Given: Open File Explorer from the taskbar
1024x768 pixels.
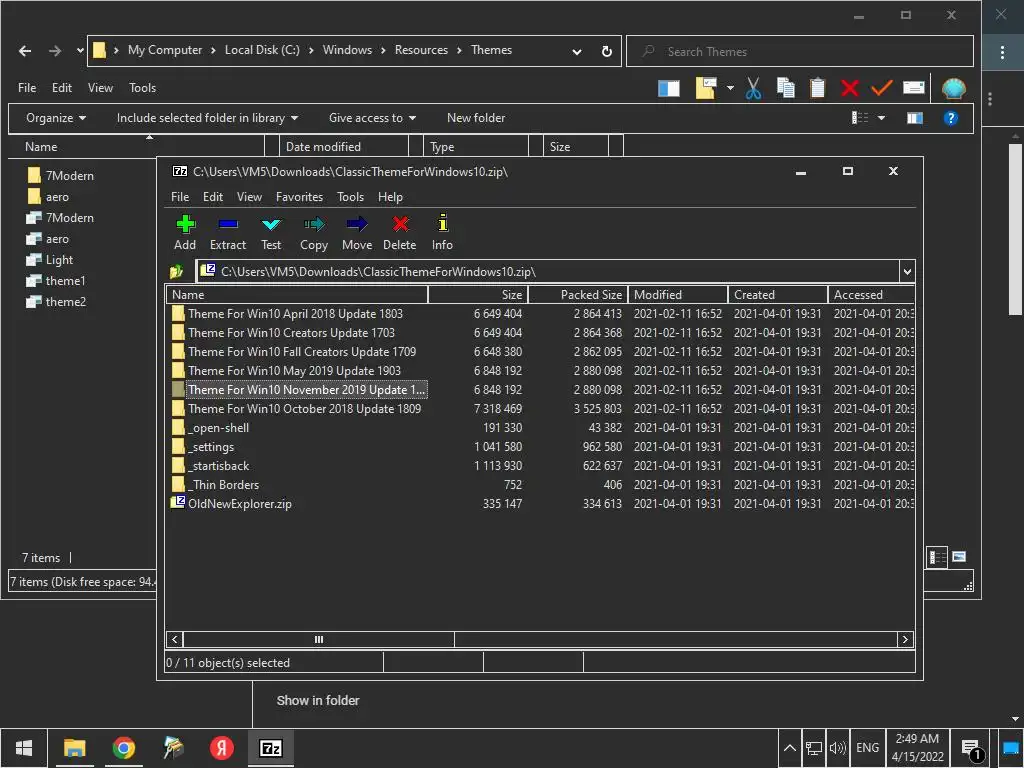Looking at the screenshot, I should pyautogui.click(x=74, y=748).
